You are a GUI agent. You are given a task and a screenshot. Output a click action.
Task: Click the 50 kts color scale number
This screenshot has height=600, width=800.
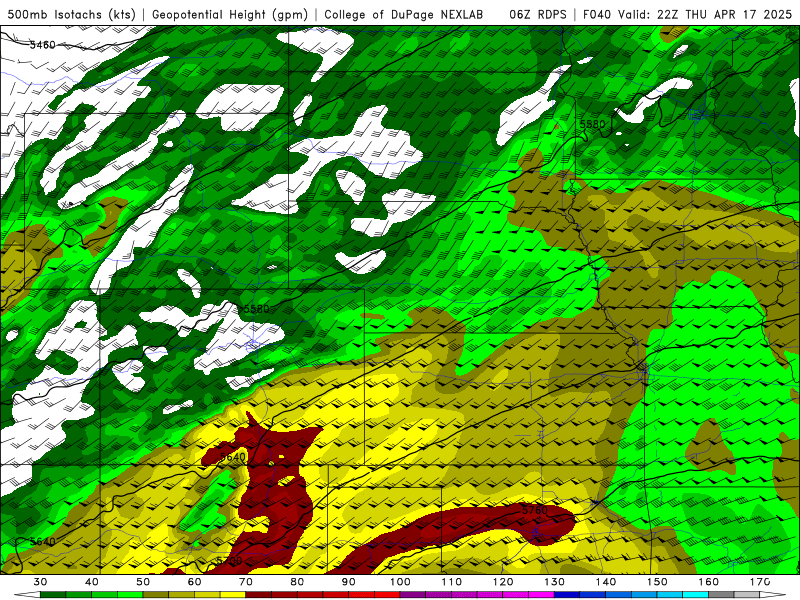pyautogui.click(x=143, y=582)
